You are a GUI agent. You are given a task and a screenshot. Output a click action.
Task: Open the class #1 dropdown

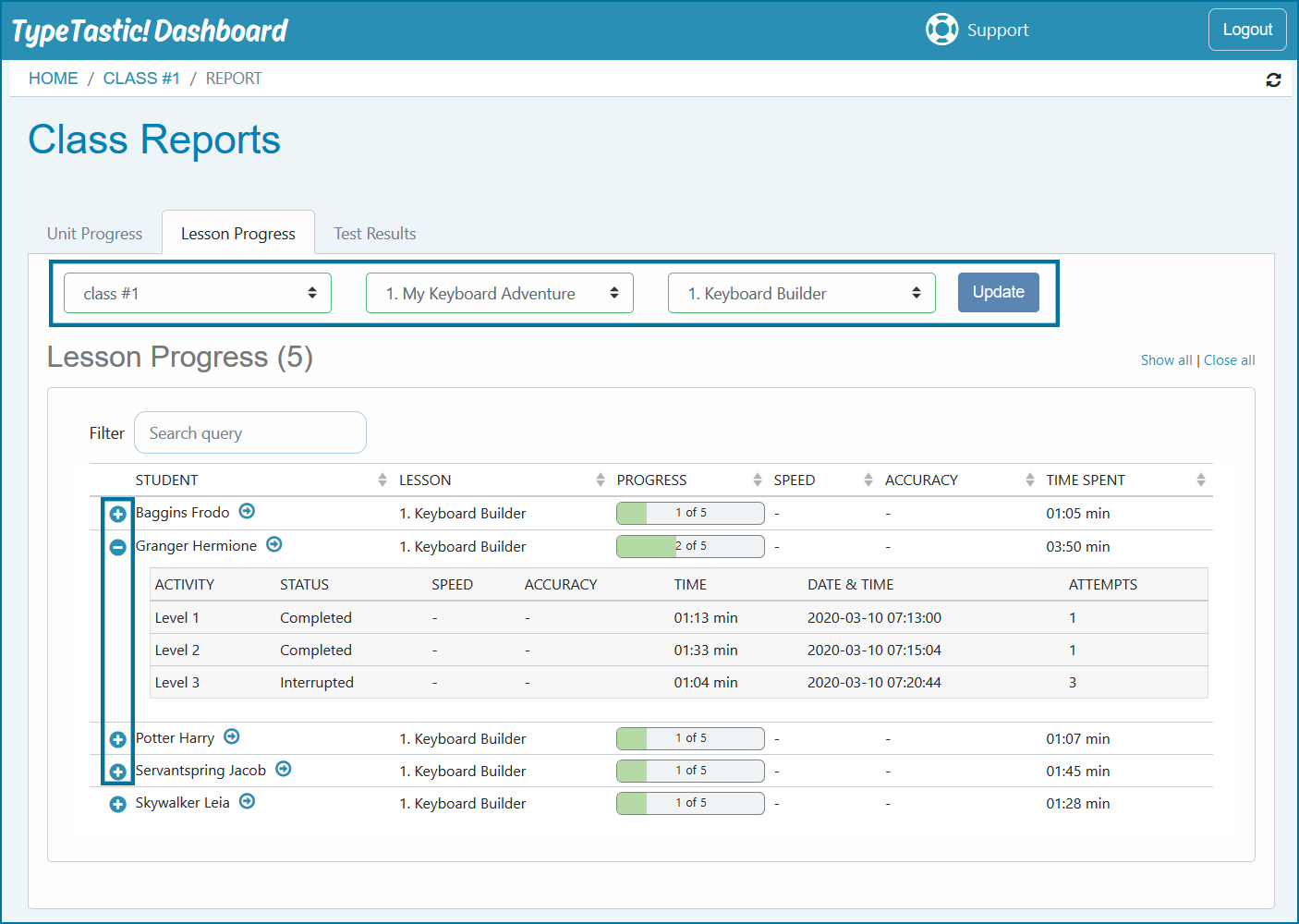click(198, 293)
